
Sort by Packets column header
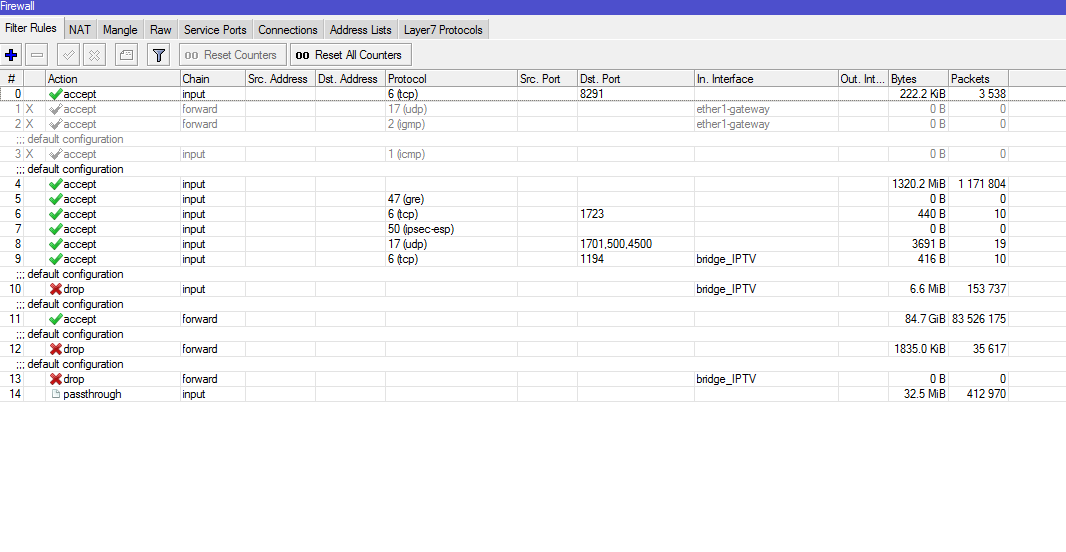[x=978, y=79]
